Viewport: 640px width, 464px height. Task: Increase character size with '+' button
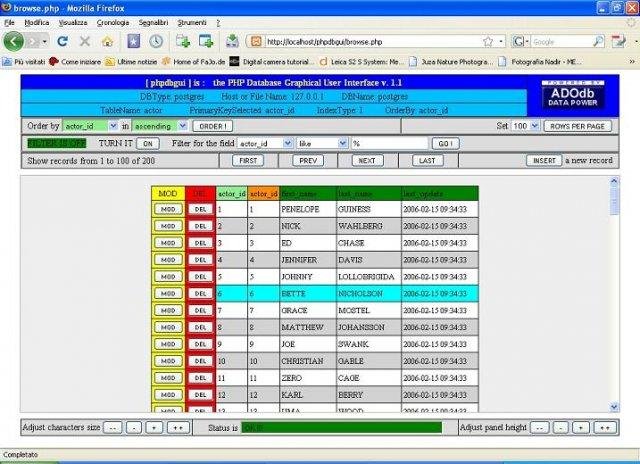tap(154, 428)
